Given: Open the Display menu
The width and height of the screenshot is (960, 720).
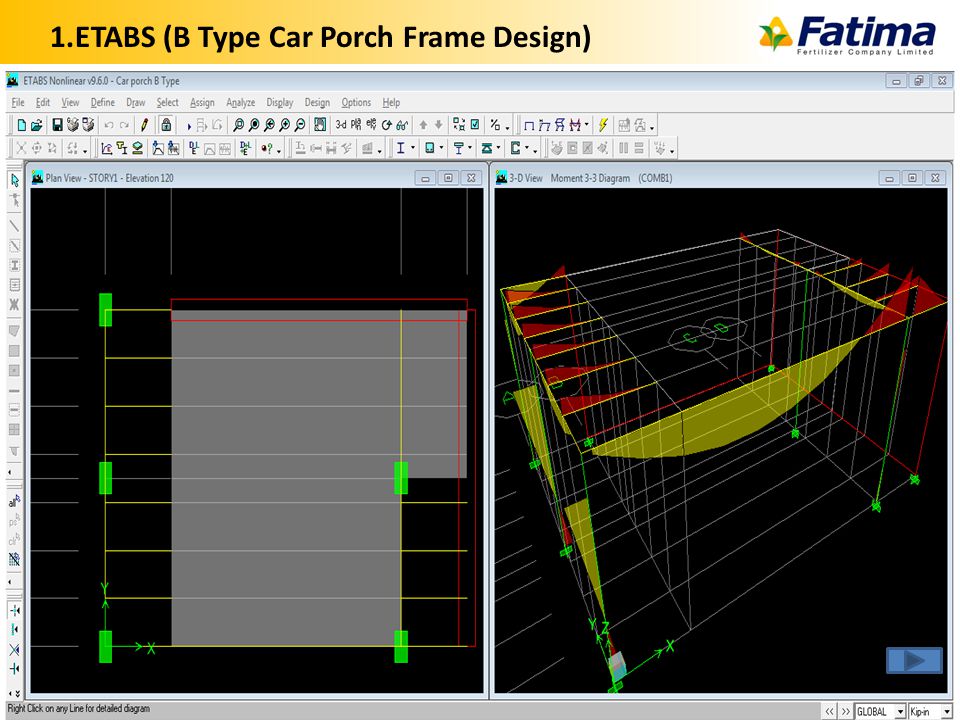Looking at the screenshot, I should 280,102.
